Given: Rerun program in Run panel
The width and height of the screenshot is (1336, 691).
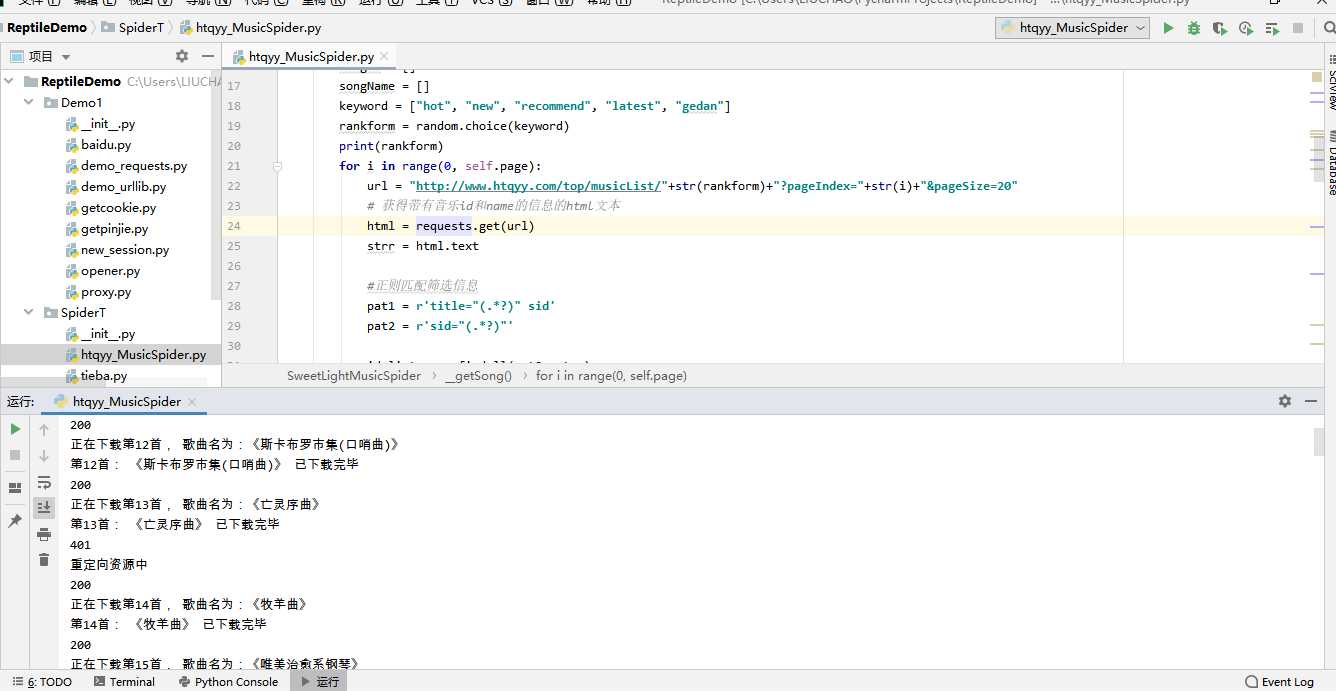Looking at the screenshot, I should tap(15, 429).
